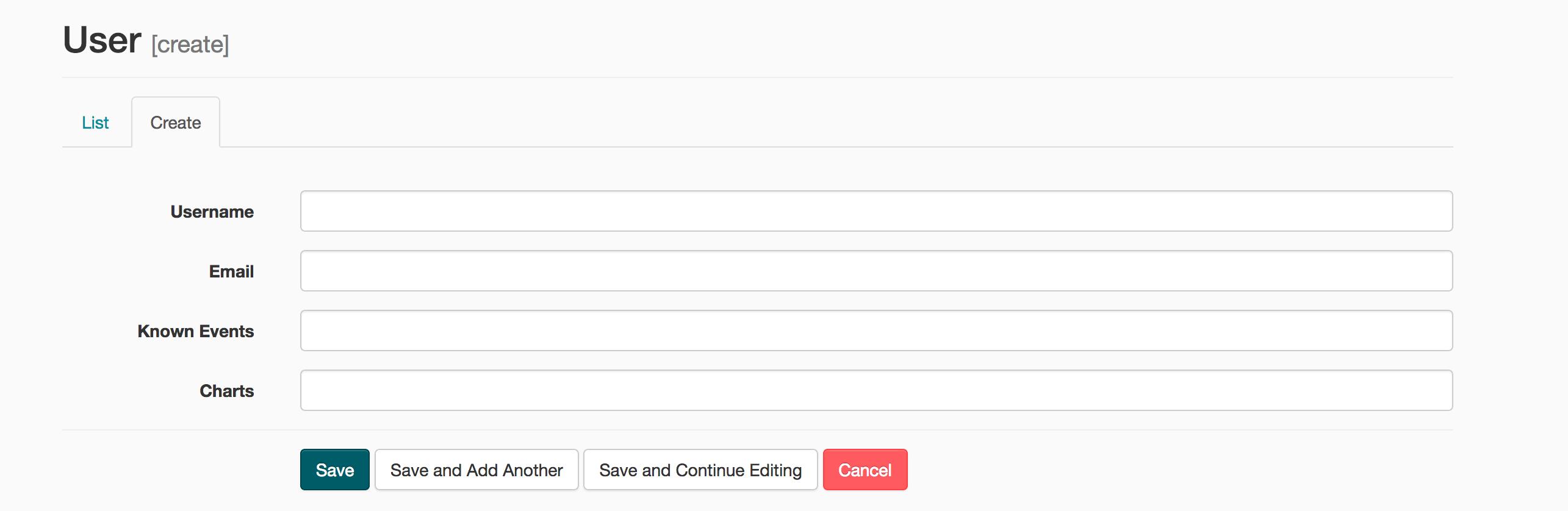Return to the user List view
This screenshot has width=1568, height=511.
click(x=95, y=123)
